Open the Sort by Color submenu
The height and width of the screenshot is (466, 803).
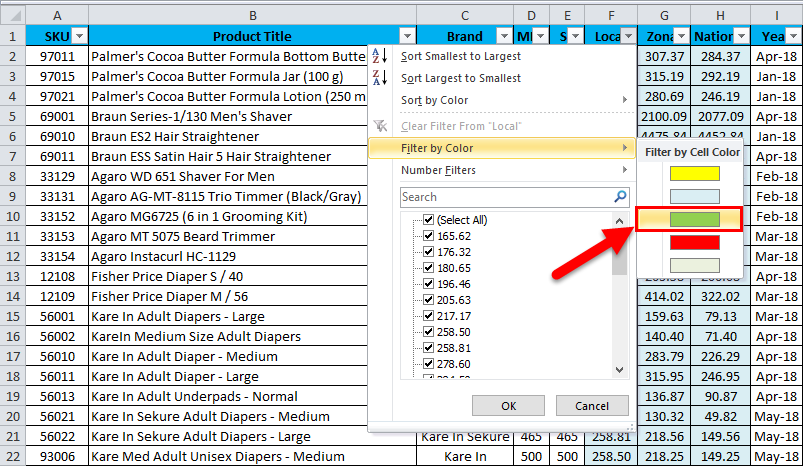pos(502,100)
